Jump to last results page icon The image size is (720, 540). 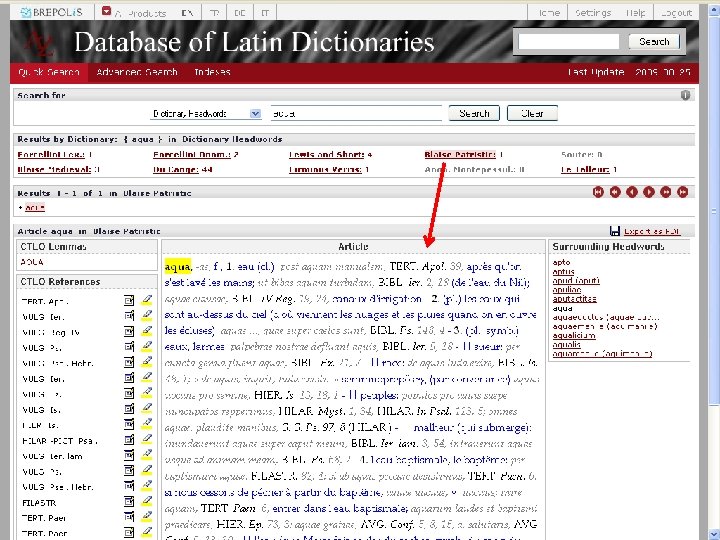[682, 192]
